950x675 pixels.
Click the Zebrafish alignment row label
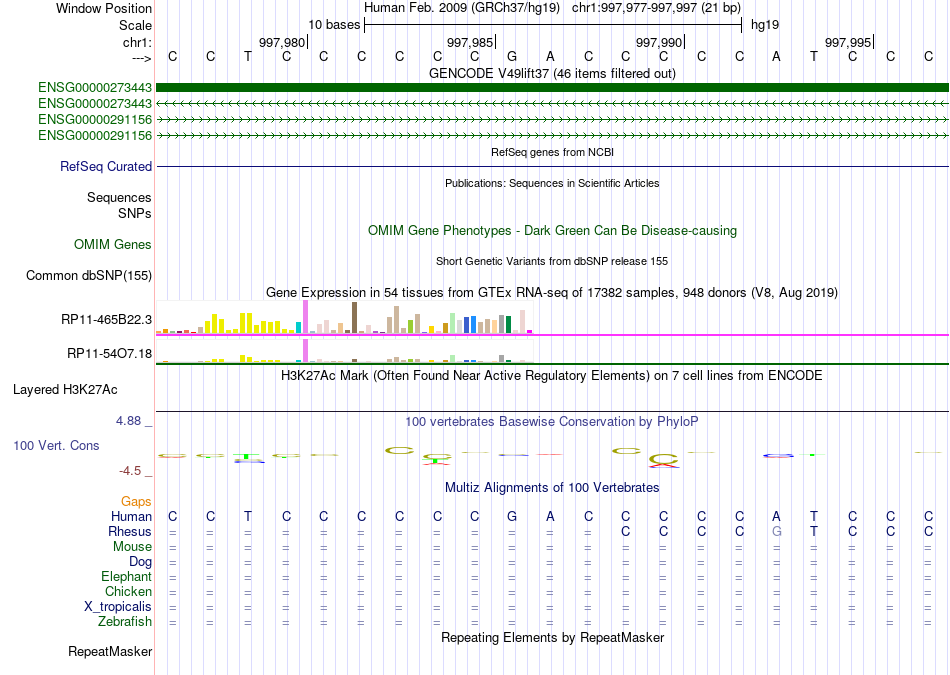125,622
